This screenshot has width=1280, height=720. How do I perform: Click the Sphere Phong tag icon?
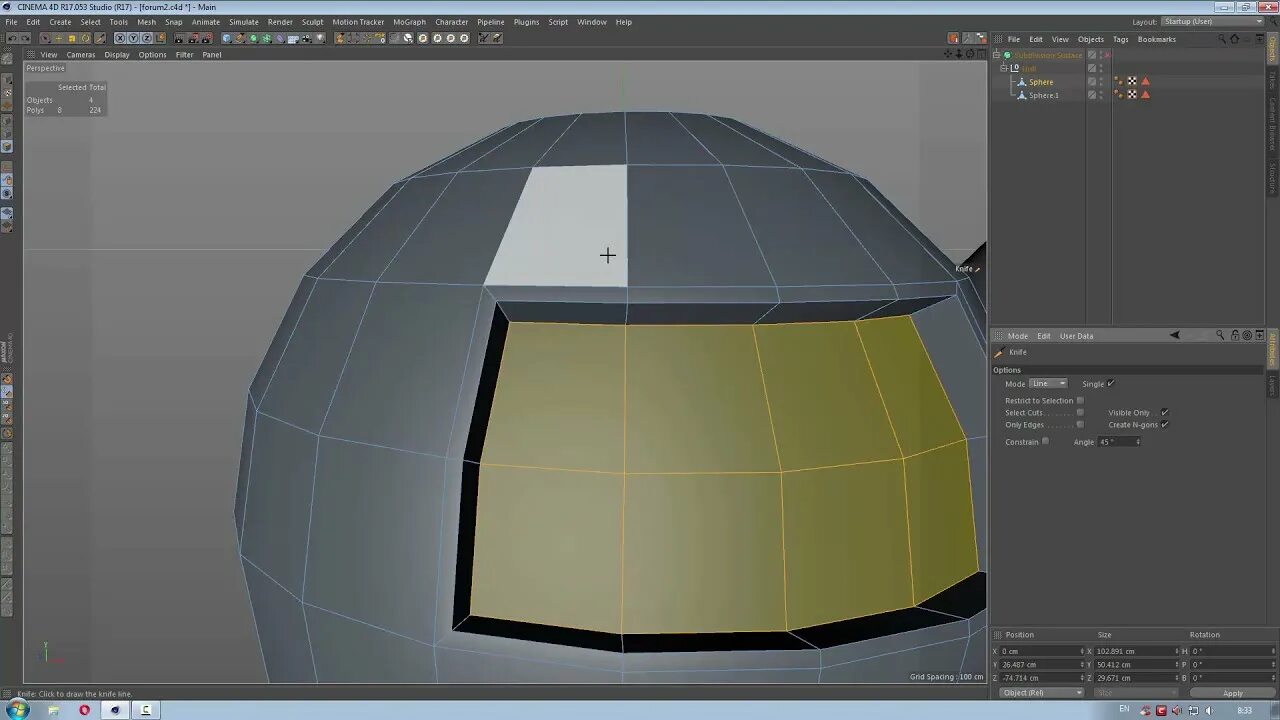tap(1118, 82)
